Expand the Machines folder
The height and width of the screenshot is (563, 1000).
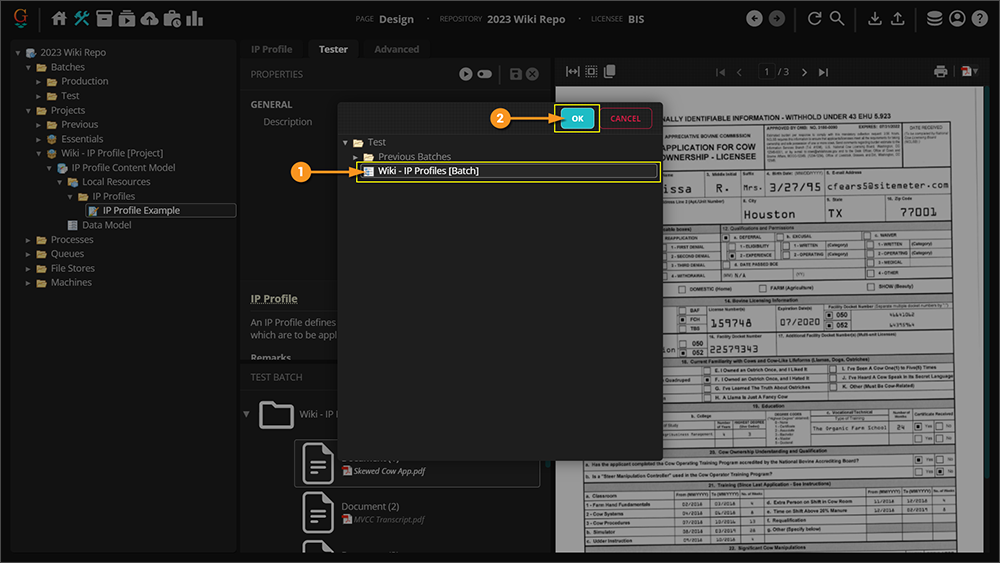[x=28, y=283]
